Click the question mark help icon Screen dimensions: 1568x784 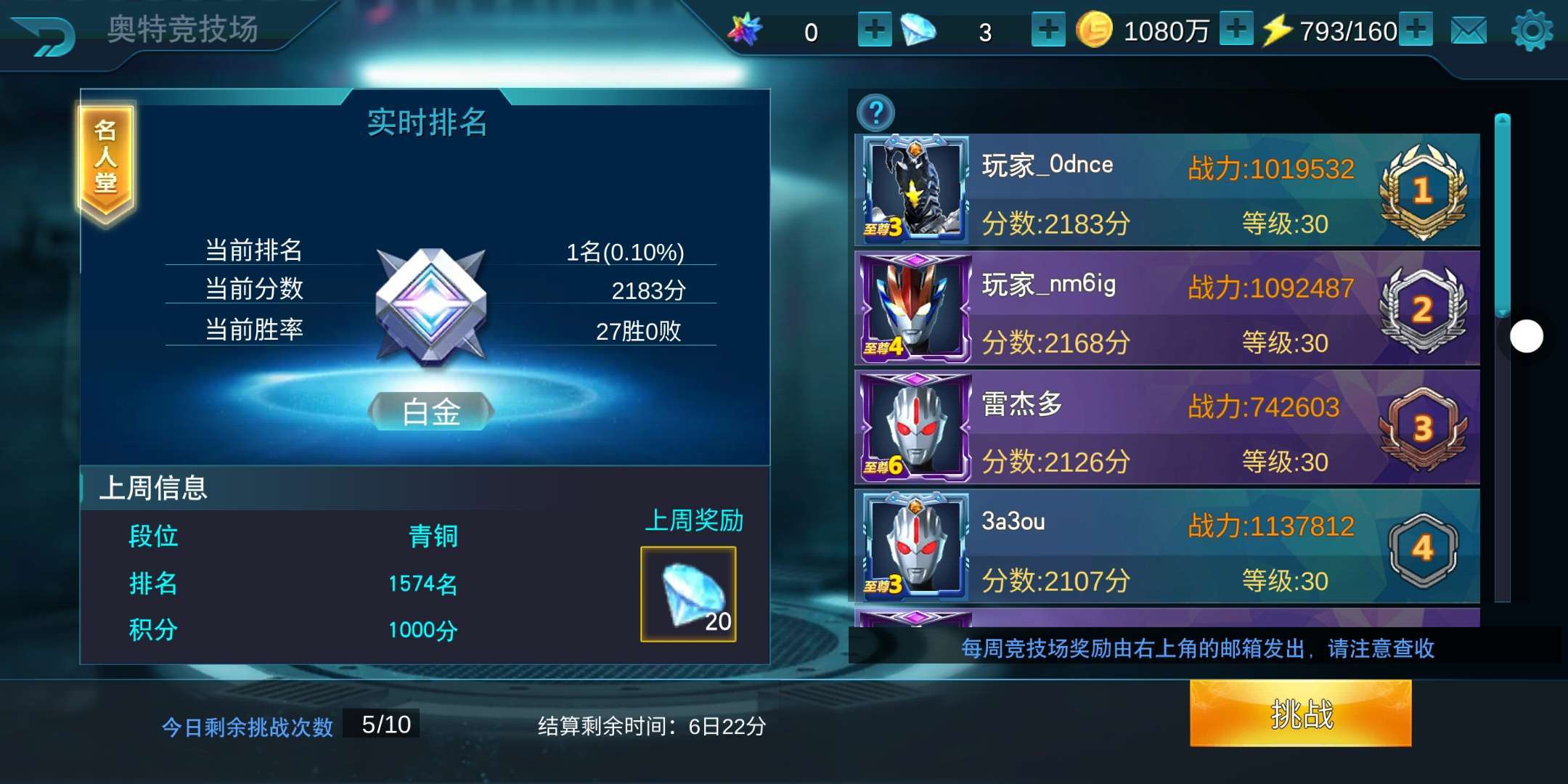click(x=876, y=113)
